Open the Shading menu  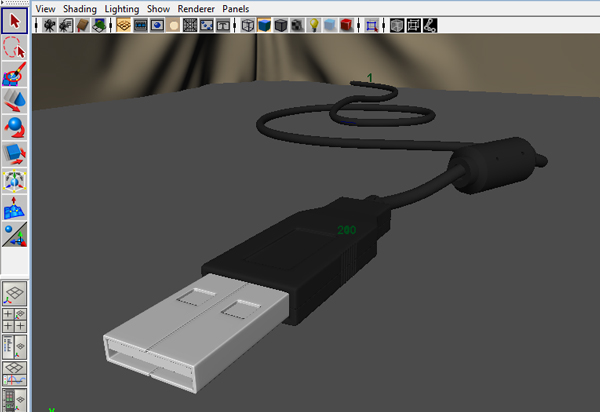80,8
